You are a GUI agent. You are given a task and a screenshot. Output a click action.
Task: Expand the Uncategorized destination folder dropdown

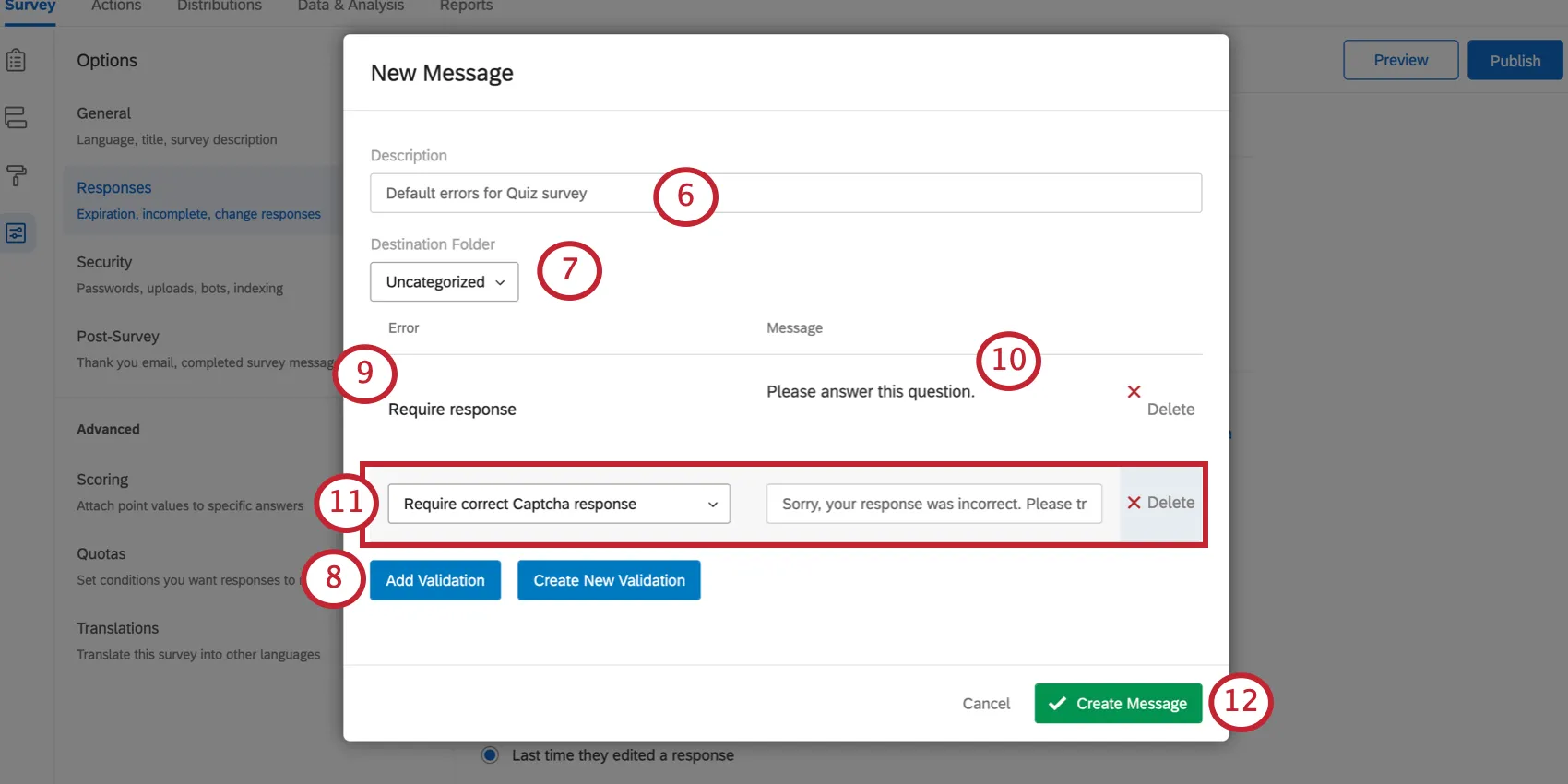445,282
